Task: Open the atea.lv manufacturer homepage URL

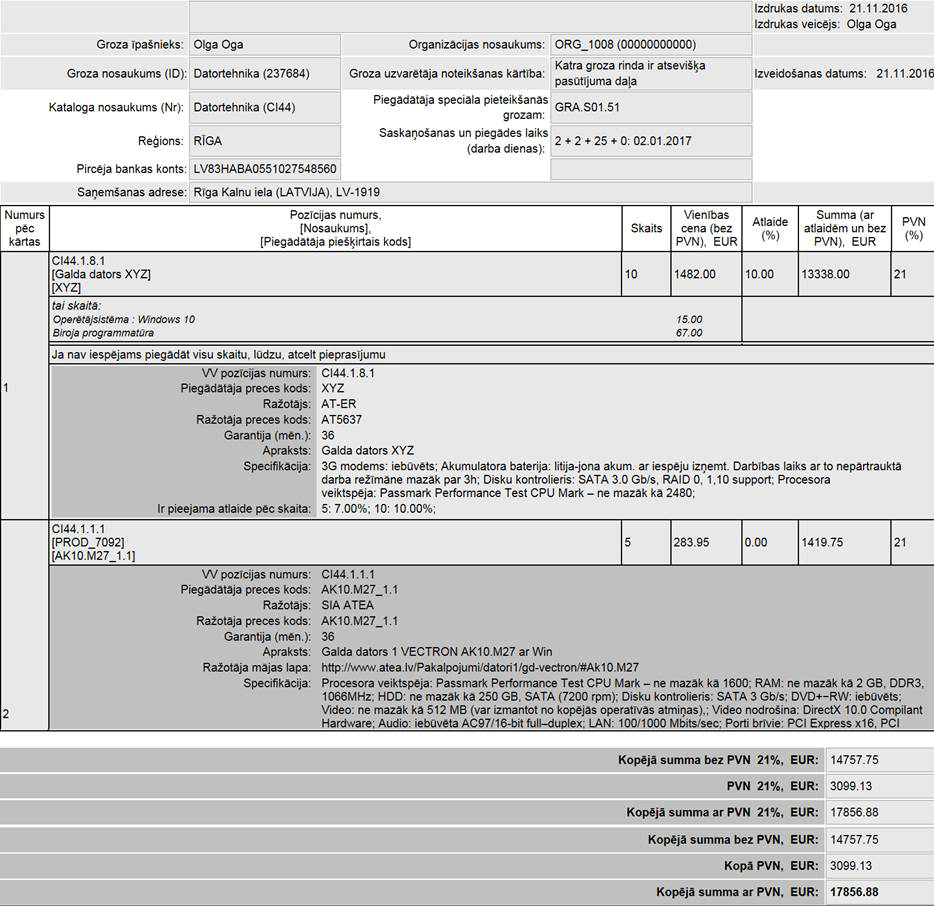Action: point(479,668)
